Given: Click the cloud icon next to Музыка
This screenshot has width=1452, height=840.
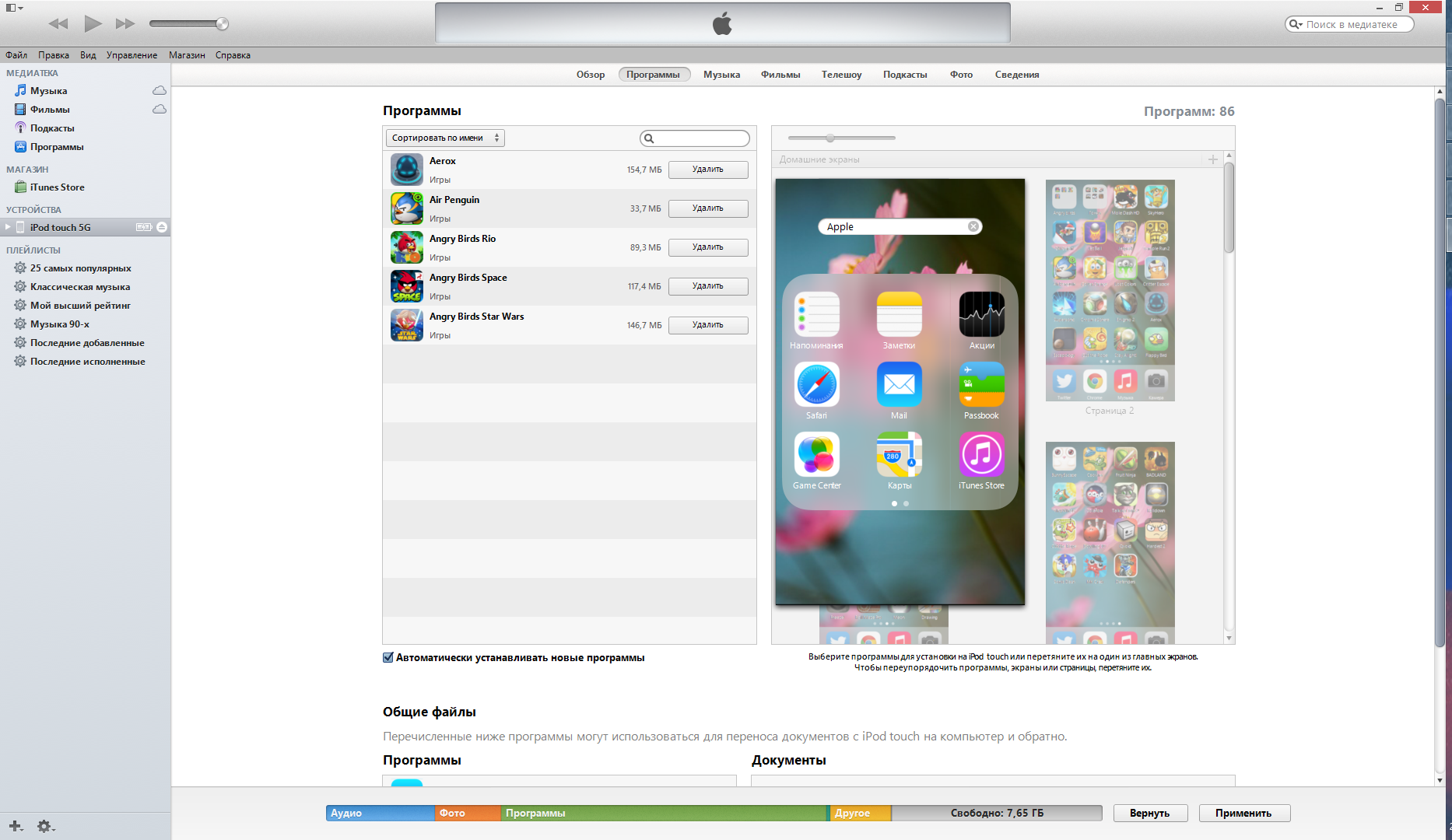Looking at the screenshot, I should (x=160, y=91).
